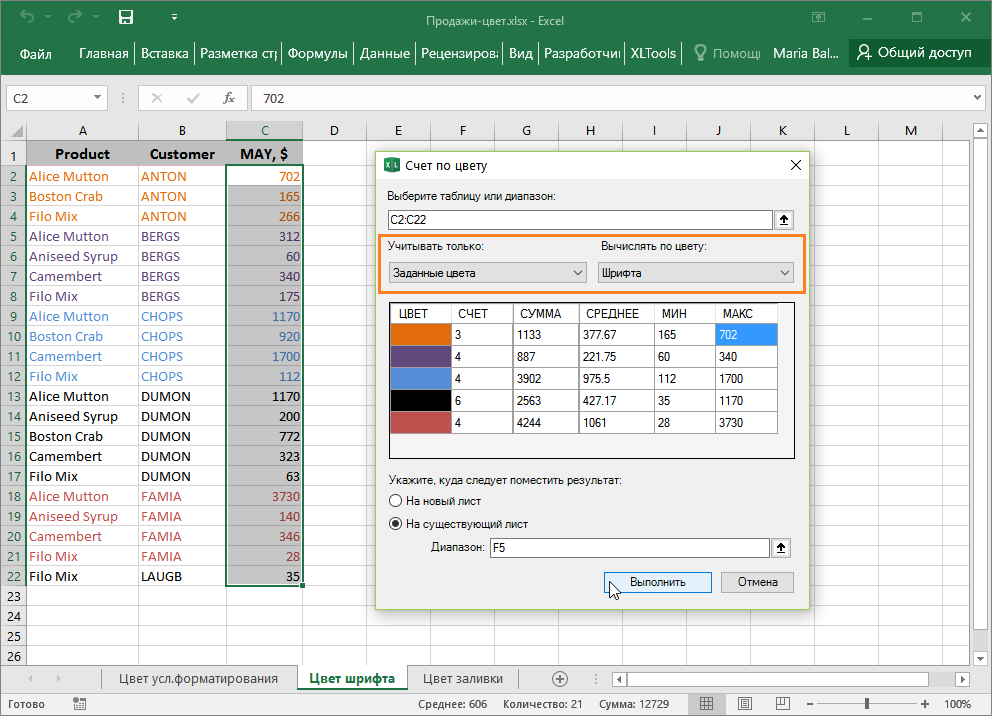The width and height of the screenshot is (992, 716).
Task: Open the Заданные цвета dropdown
Action: (x=578, y=271)
